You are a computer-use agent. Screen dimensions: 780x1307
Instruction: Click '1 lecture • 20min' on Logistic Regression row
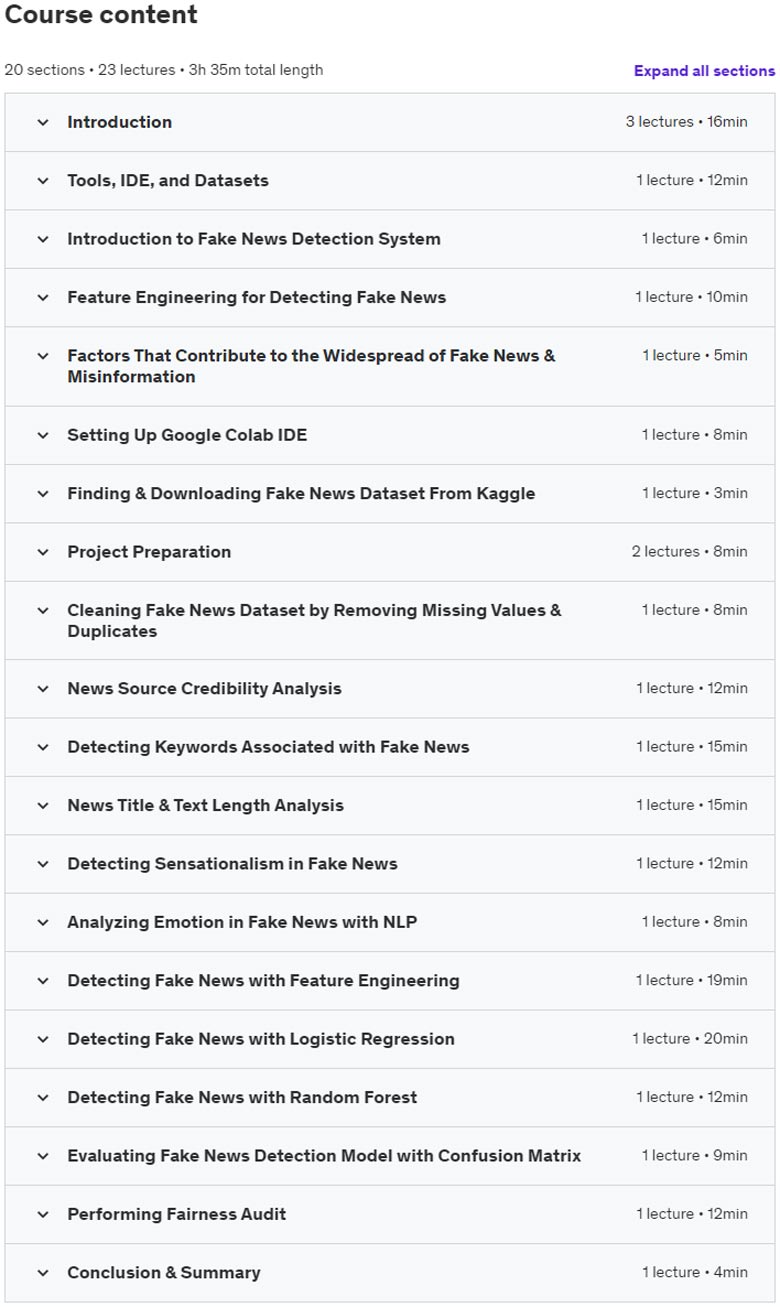[689, 1039]
